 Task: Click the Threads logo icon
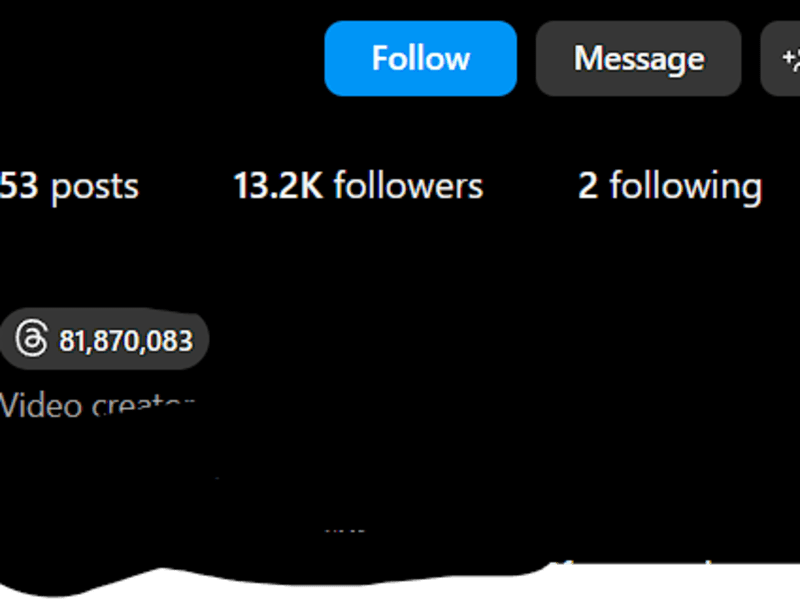32,339
